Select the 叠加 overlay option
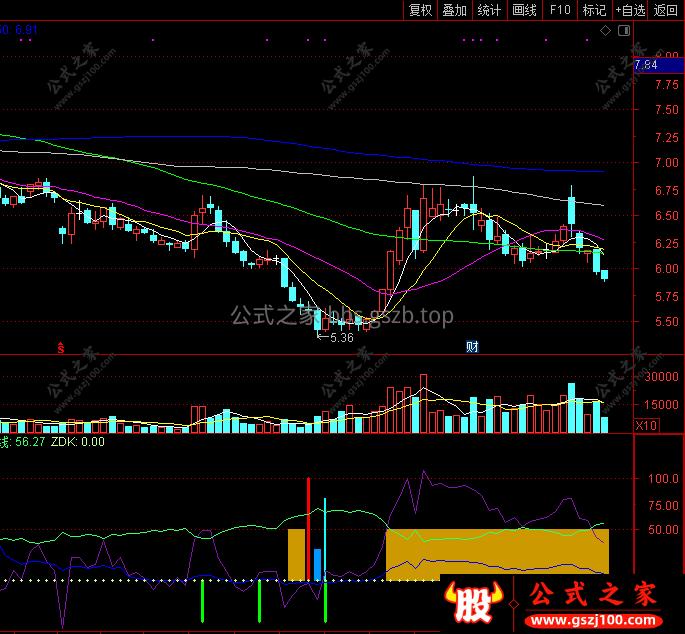This screenshot has height=634, width=685. pyautogui.click(x=455, y=10)
